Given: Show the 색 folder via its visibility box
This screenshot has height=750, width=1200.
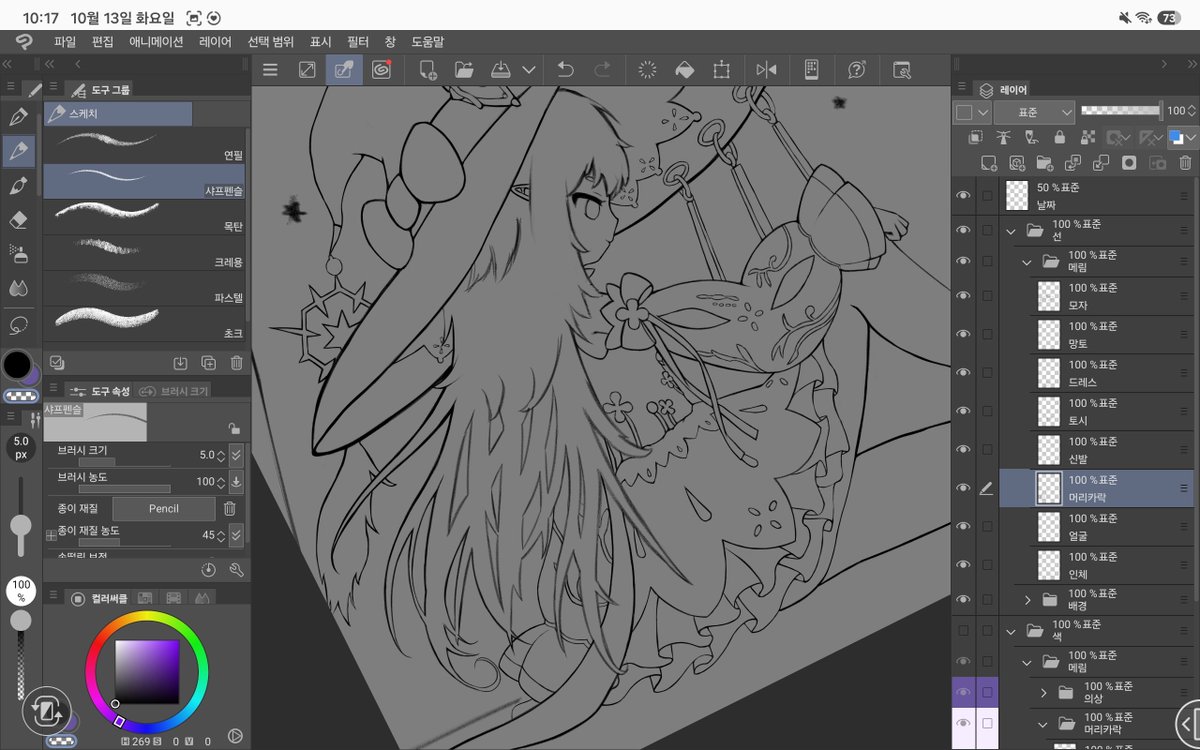Looking at the screenshot, I should click(963, 631).
